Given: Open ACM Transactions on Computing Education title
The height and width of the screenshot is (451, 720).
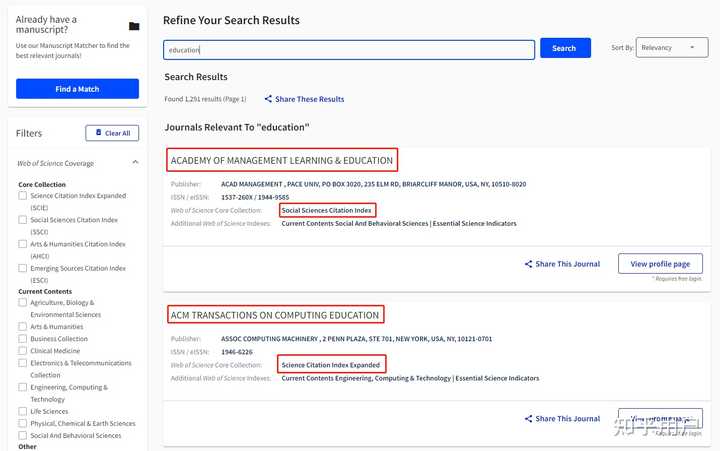Looking at the screenshot, I should (275, 315).
